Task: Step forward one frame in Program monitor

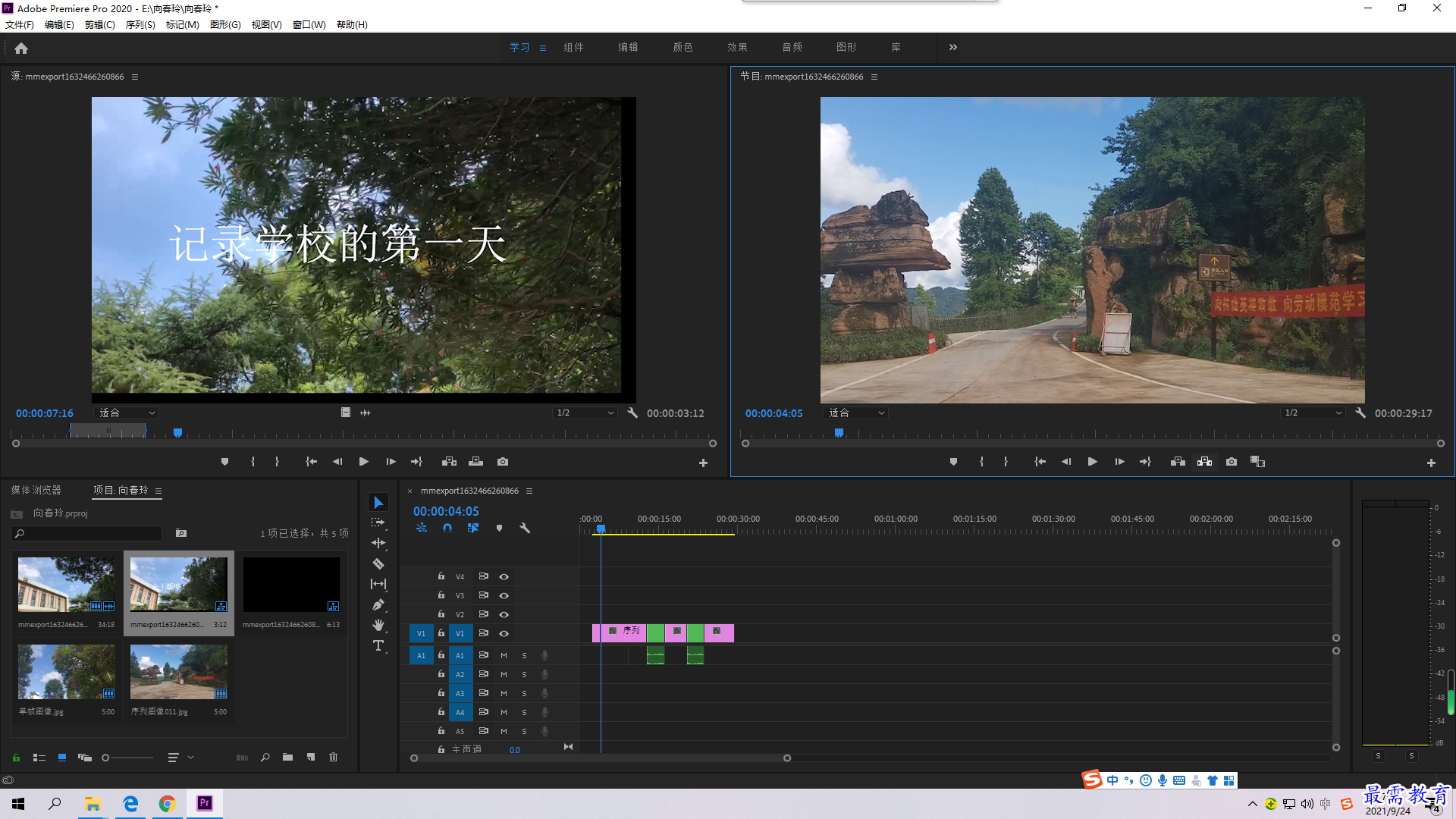Action: tap(1119, 462)
